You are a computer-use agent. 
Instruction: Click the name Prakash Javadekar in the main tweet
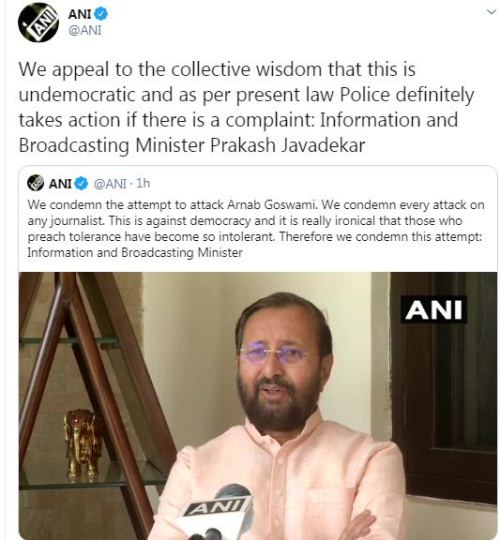point(288,145)
